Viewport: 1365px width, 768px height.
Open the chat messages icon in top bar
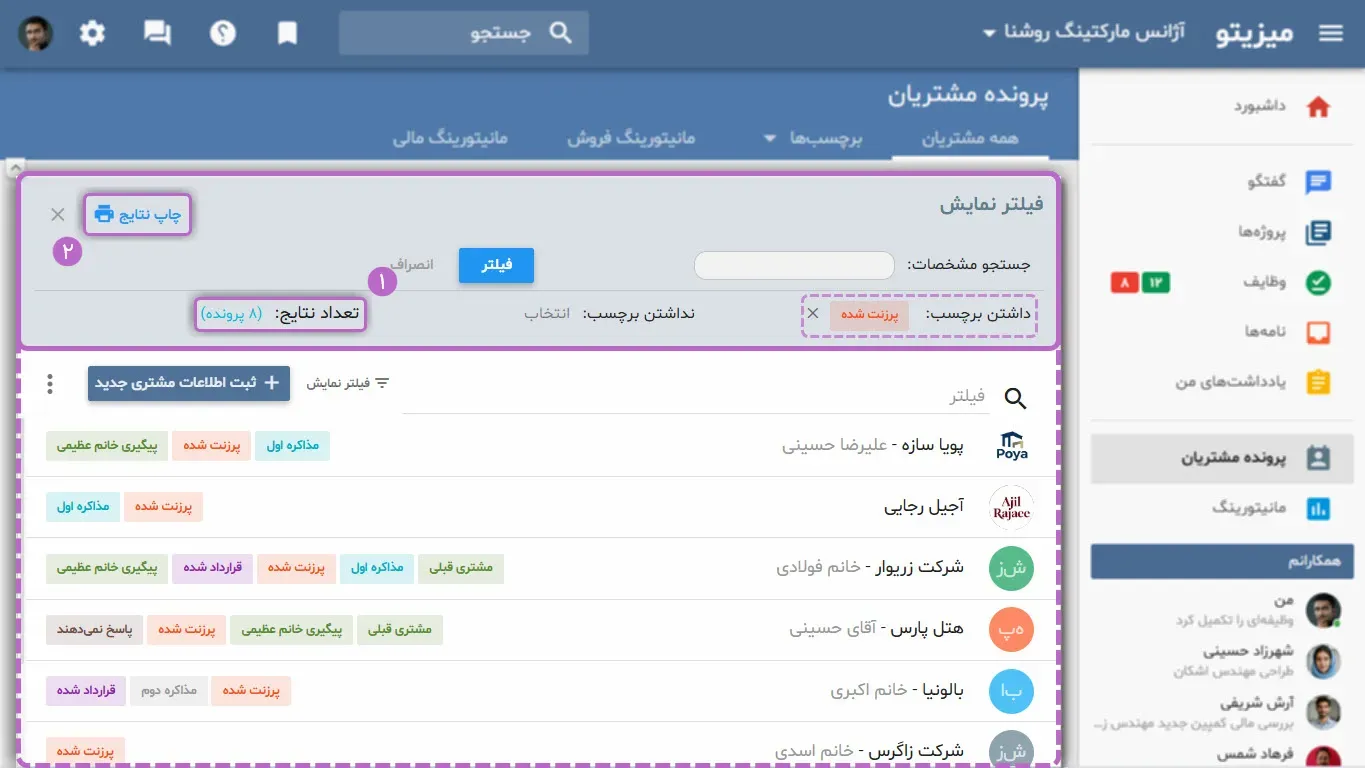point(157,33)
